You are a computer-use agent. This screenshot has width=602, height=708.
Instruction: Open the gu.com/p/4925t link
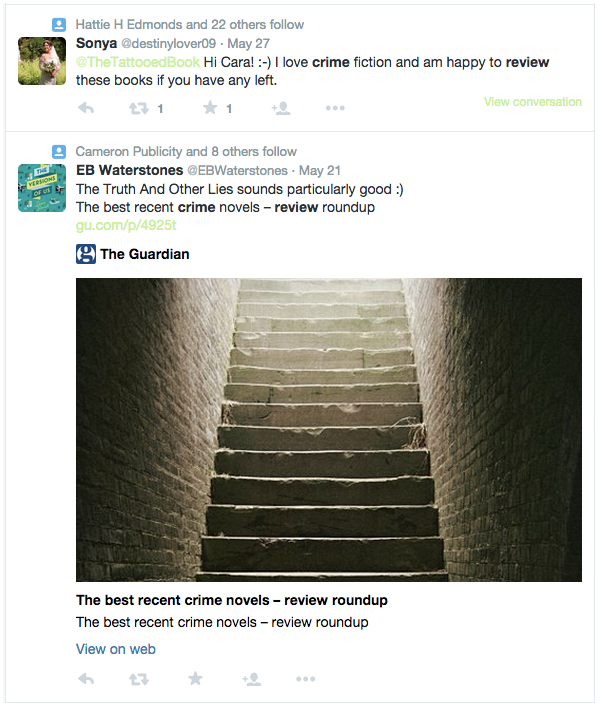click(126, 225)
